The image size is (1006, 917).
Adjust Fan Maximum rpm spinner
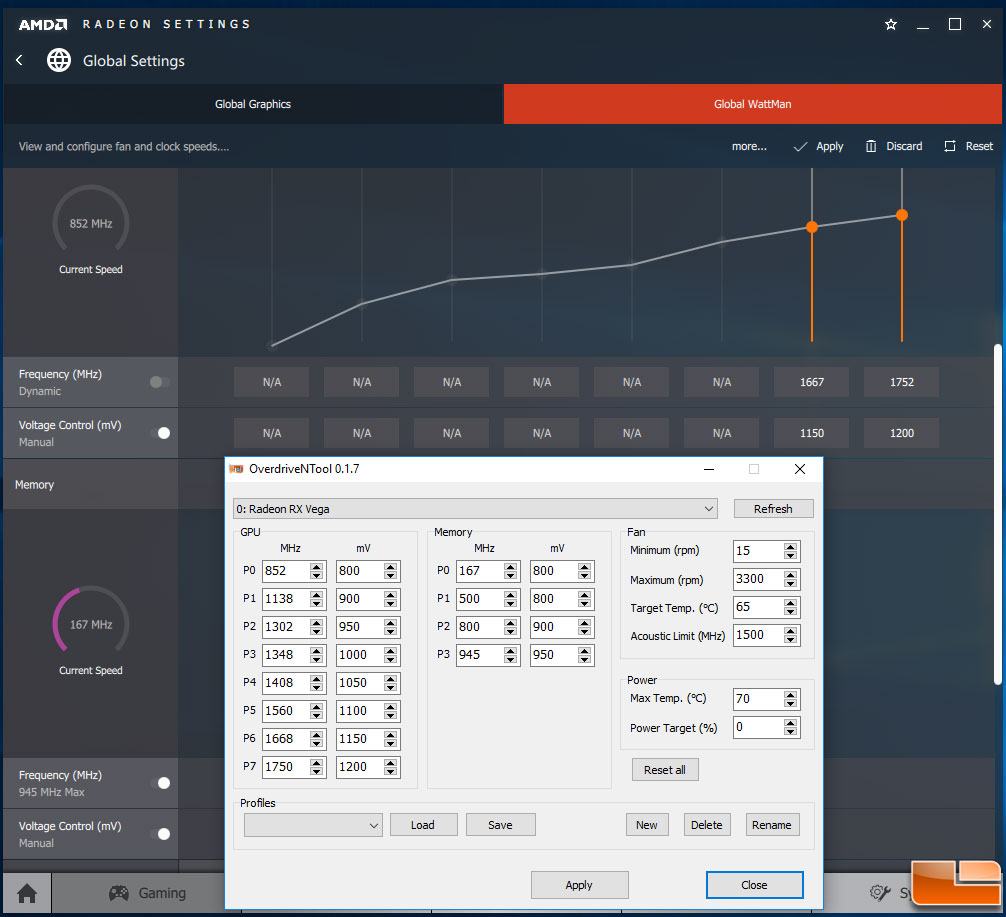click(x=790, y=579)
